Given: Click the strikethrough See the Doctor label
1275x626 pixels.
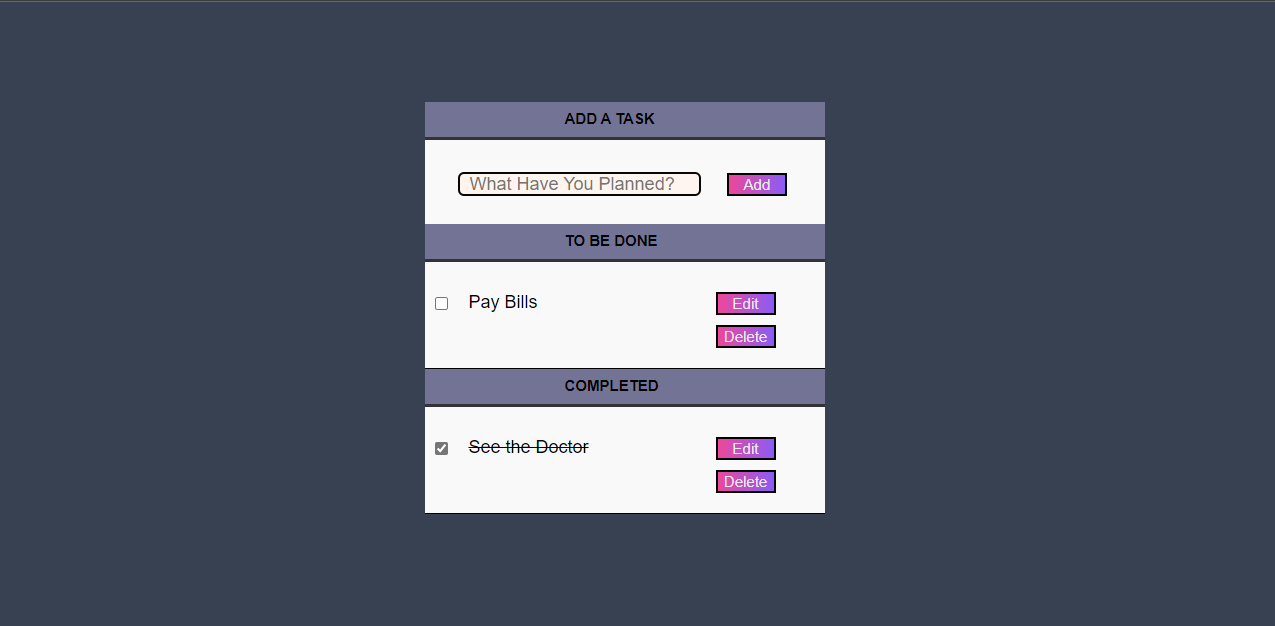Looking at the screenshot, I should coord(528,447).
